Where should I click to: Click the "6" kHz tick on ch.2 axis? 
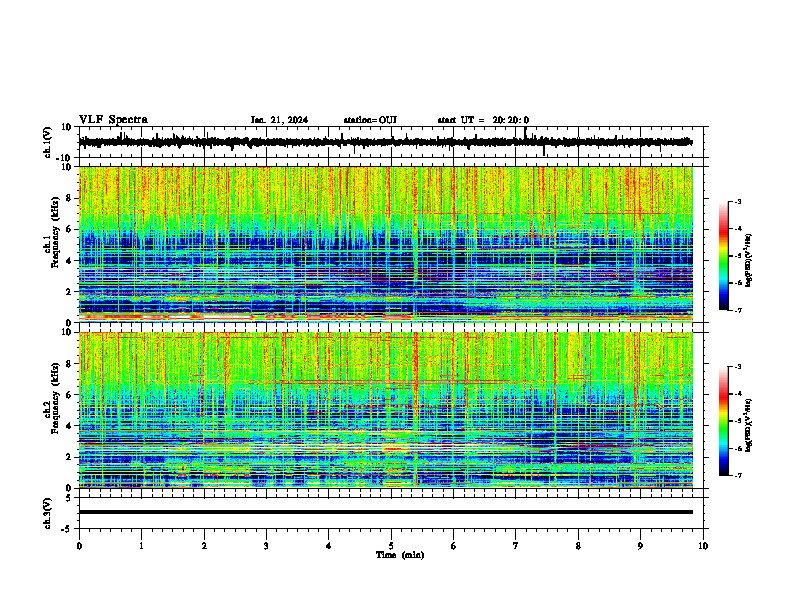(x=70, y=395)
